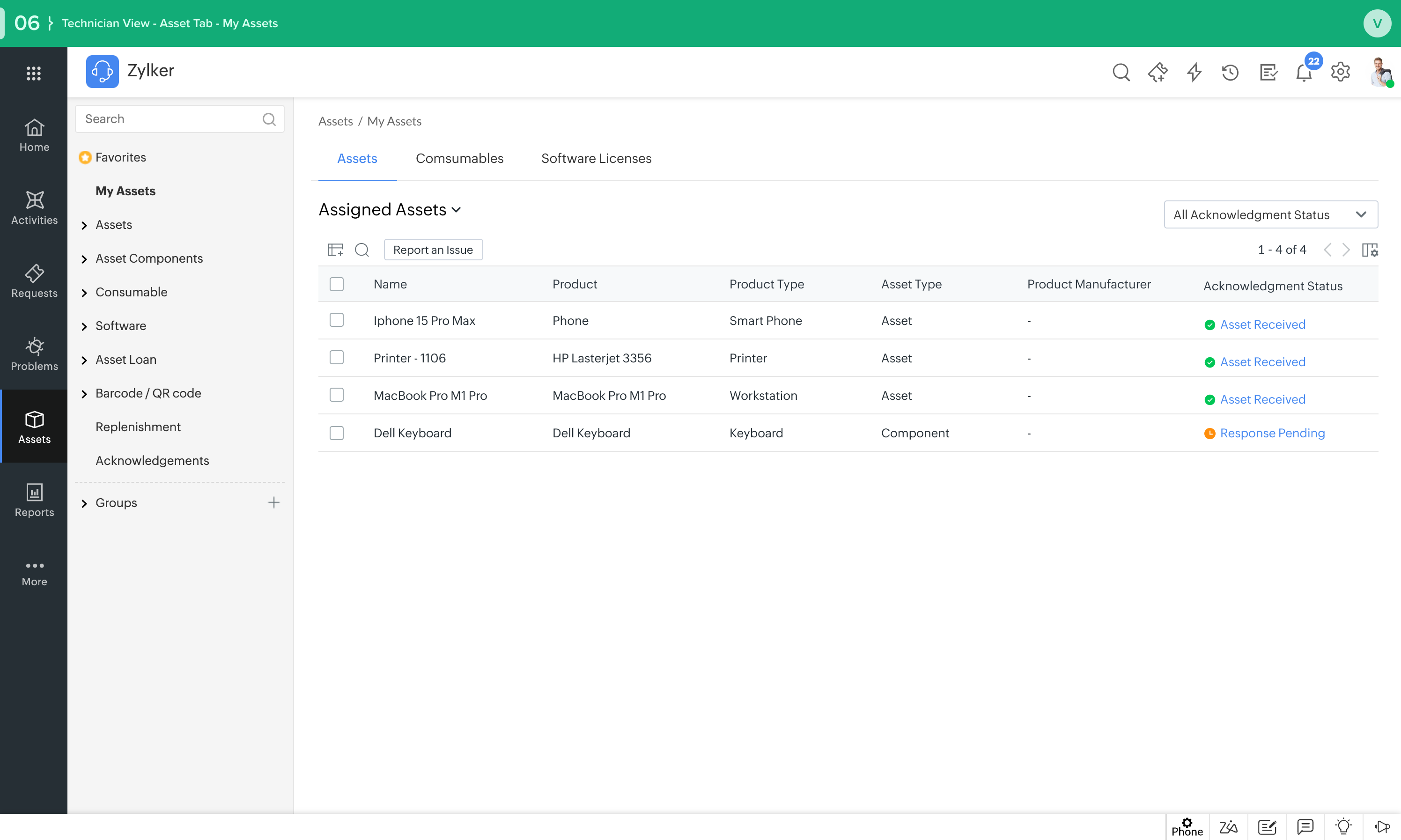Open column chooser settings icon

[1370, 250]
